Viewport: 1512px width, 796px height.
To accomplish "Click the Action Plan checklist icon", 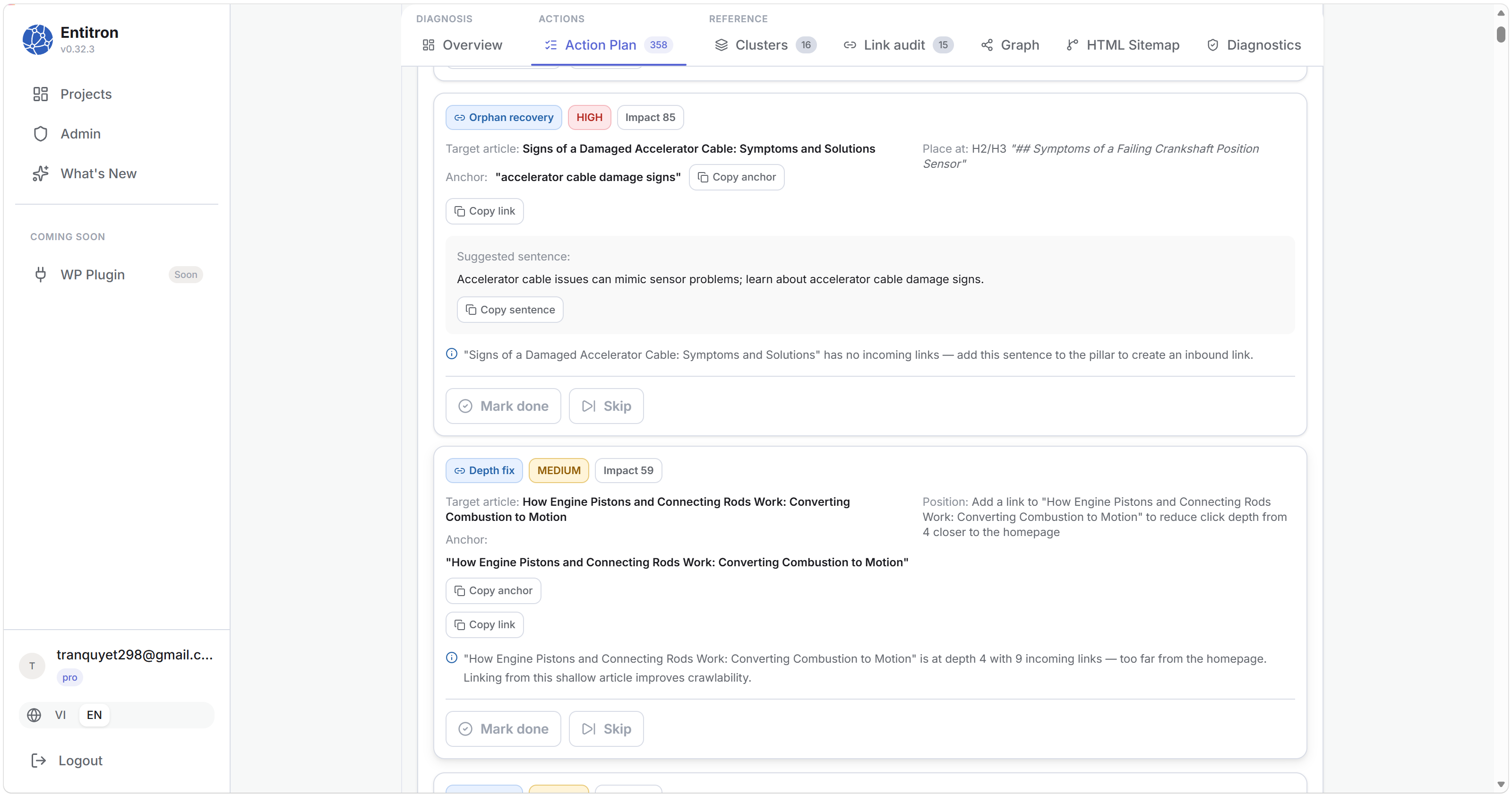I will click(550, 44).
